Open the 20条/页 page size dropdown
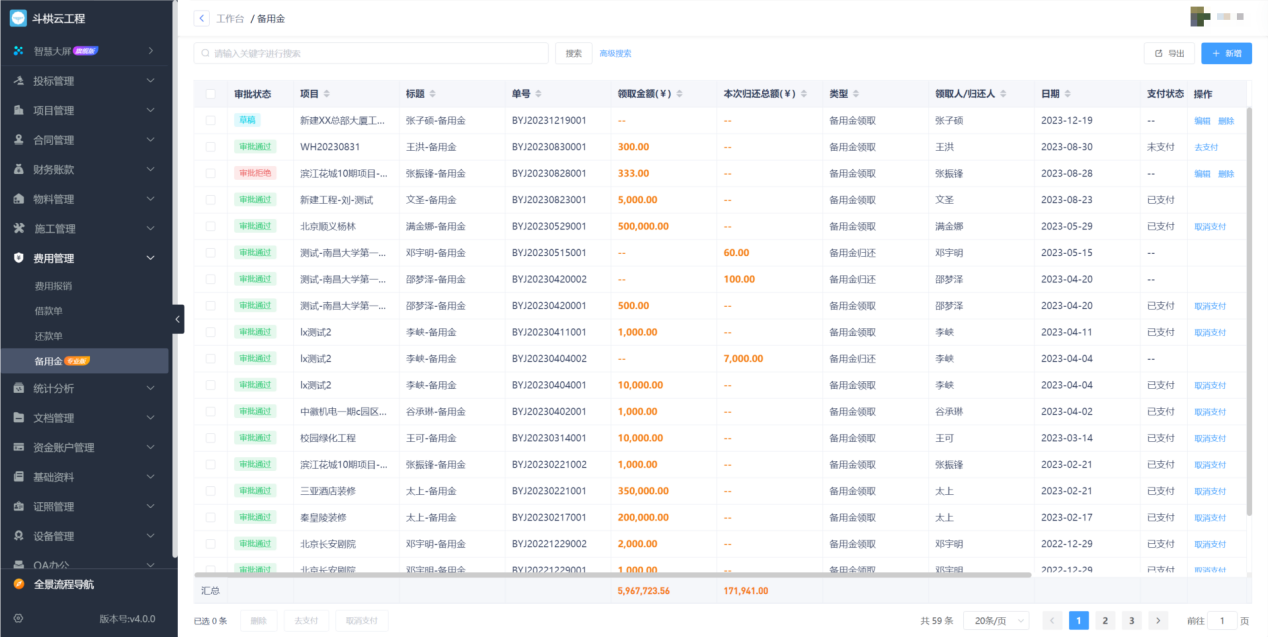The height and width of the screenshot is (637, 1268). coord(996,620)
